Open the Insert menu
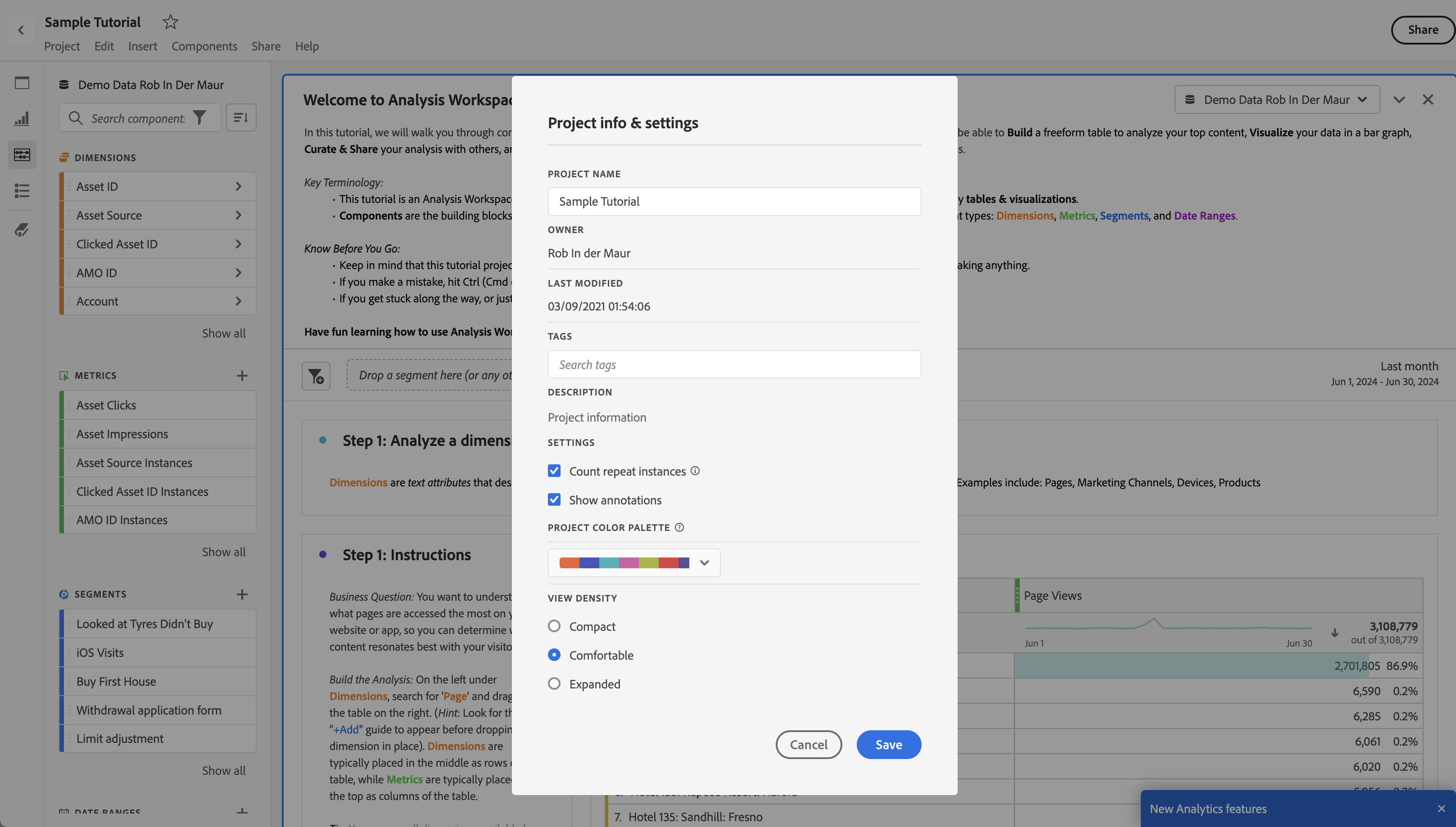 142,46
